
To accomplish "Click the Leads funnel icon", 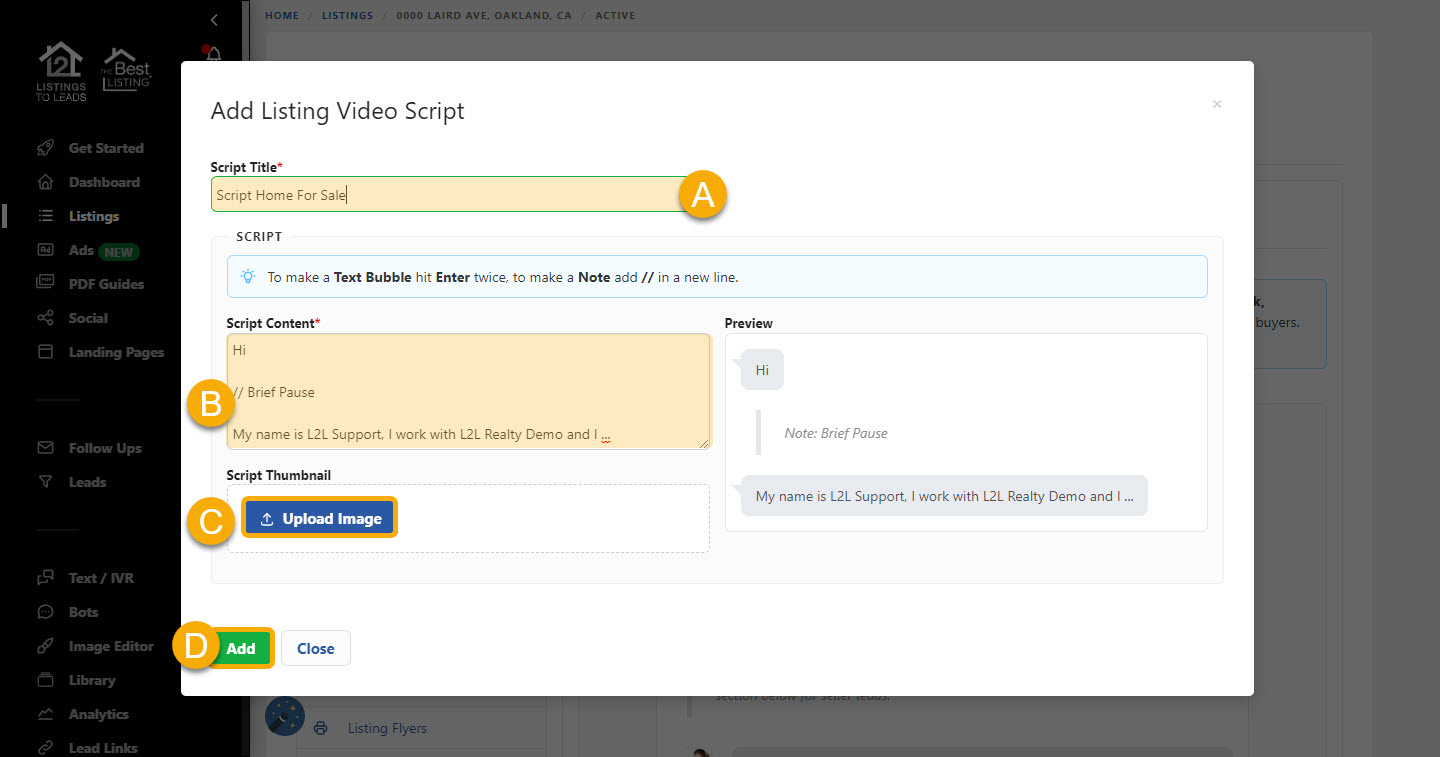I will 45,482.
